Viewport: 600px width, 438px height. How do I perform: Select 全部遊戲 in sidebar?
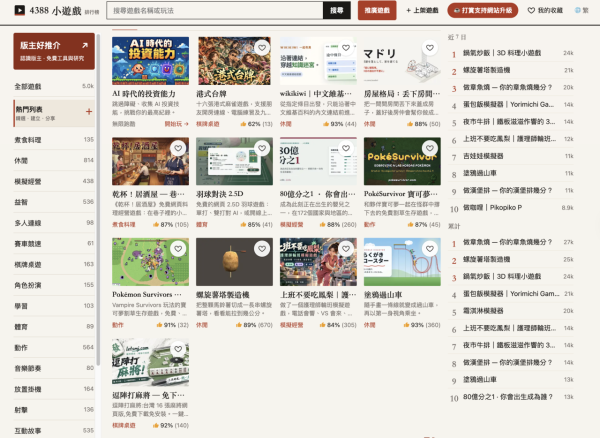[54, 86]
